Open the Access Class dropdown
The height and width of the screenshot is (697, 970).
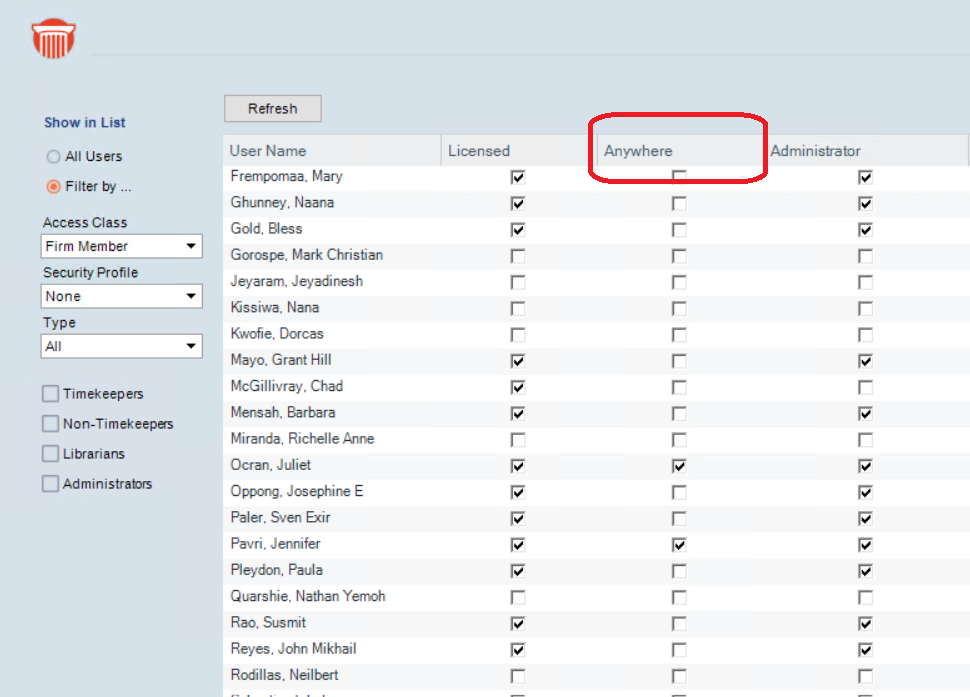point(121,246)
